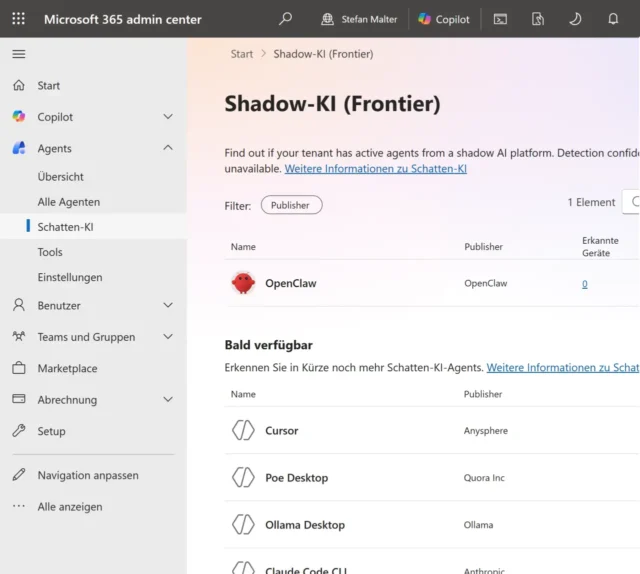
Task: Open the Publisher filter dropdown
Action: [291, 205]
